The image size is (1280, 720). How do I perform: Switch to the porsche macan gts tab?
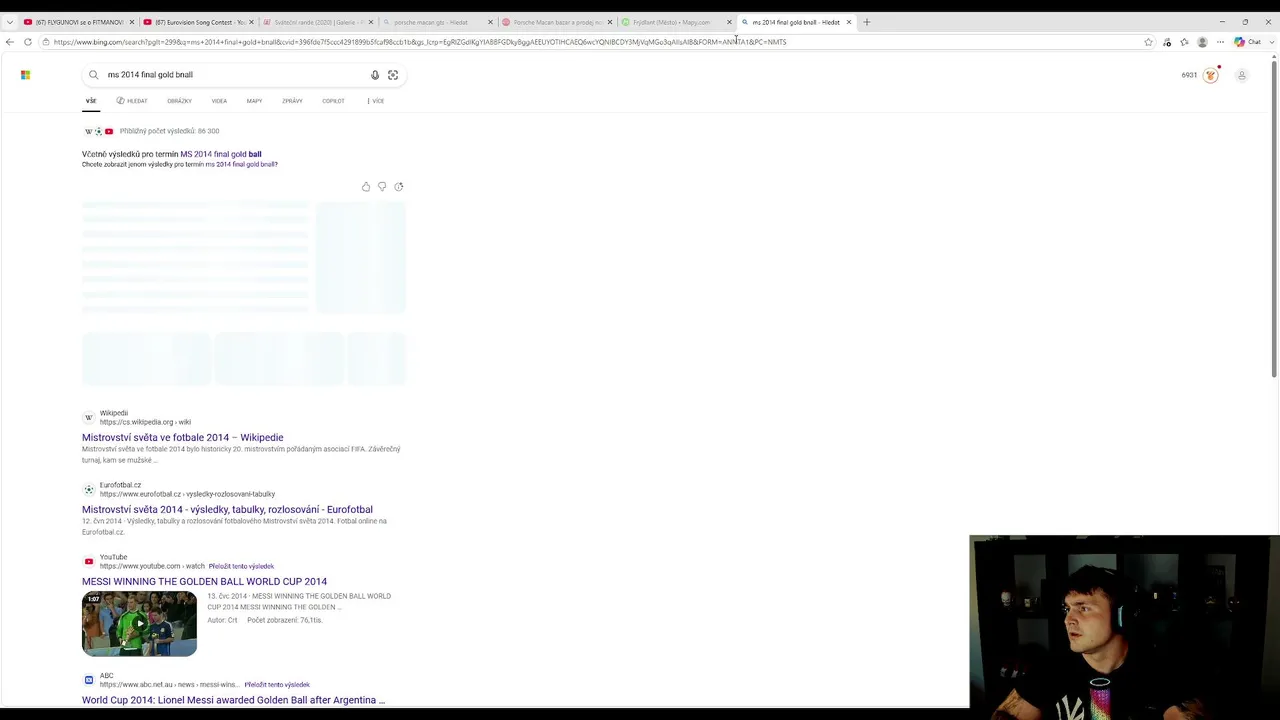(x=438, y=22)
